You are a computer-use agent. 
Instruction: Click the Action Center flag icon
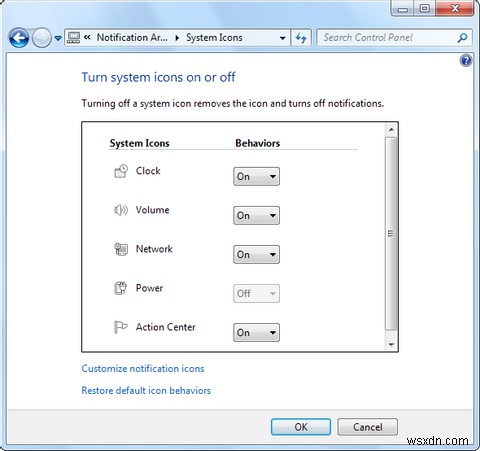coord(121,327)
